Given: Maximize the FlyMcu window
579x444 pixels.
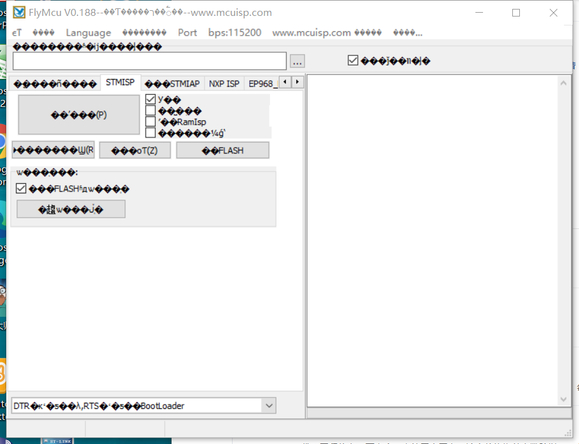Looking at the screenshot, I should 516,13.
